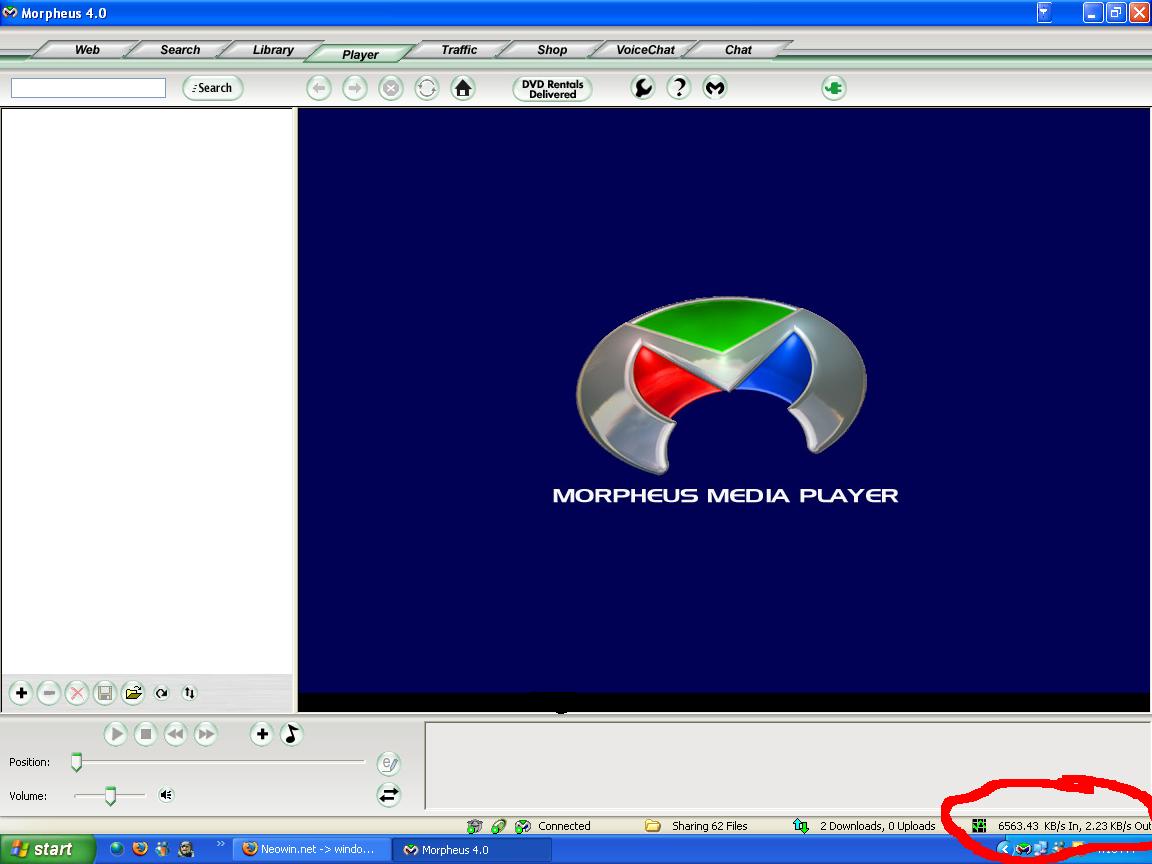
Task: Open settings with the wrench icon
Action: 641,87
